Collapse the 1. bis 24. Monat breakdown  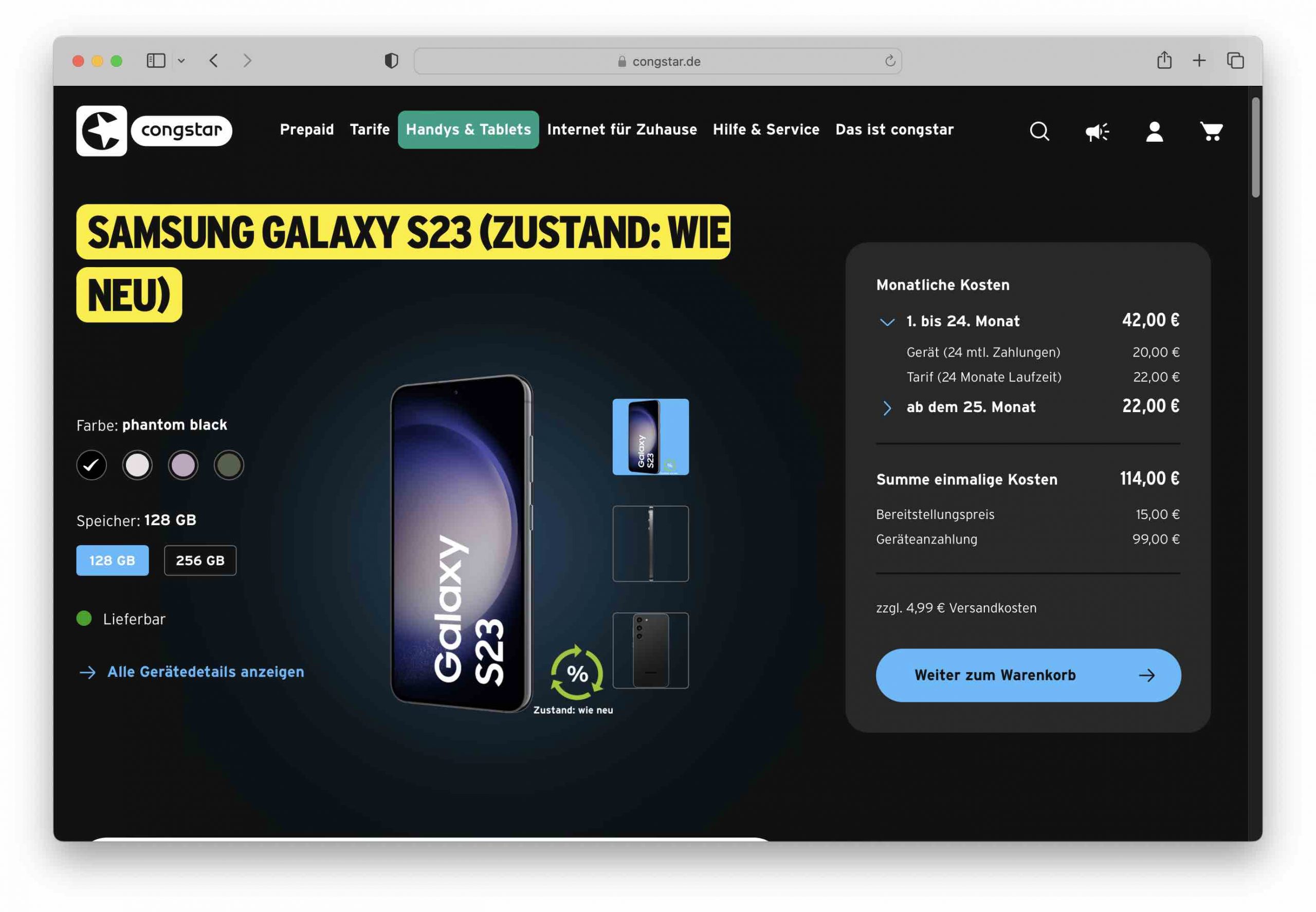pos(887,322)
